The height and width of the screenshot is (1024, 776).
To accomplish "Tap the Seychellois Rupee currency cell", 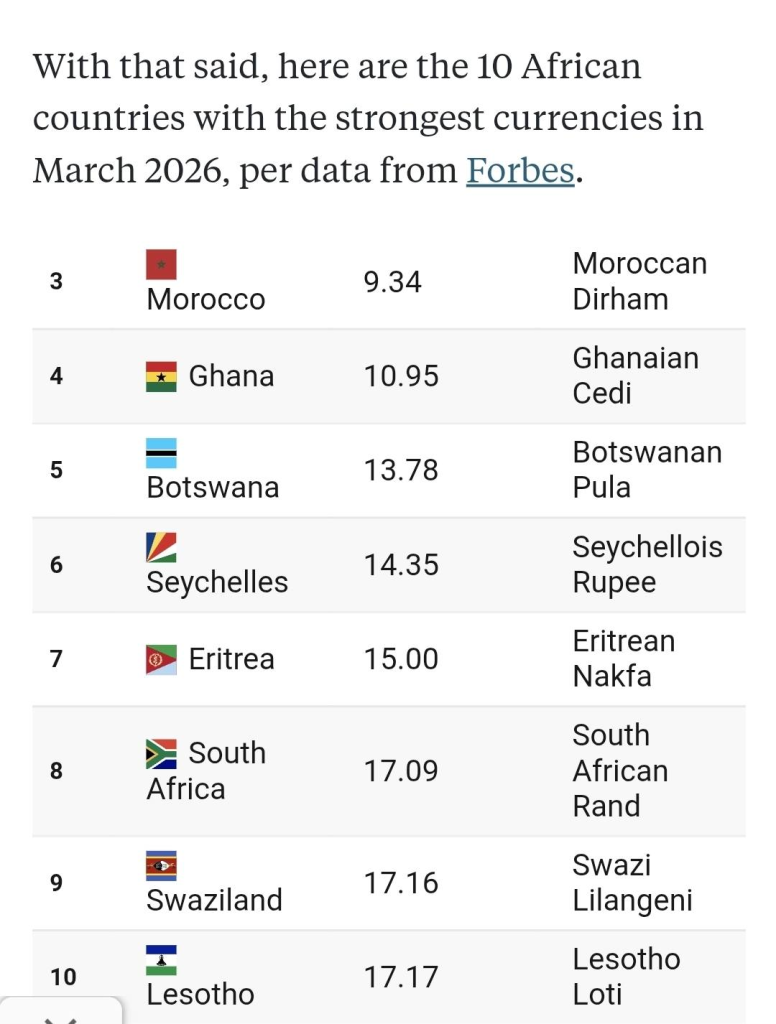I will pyautogui.click(x=646, y=565).
